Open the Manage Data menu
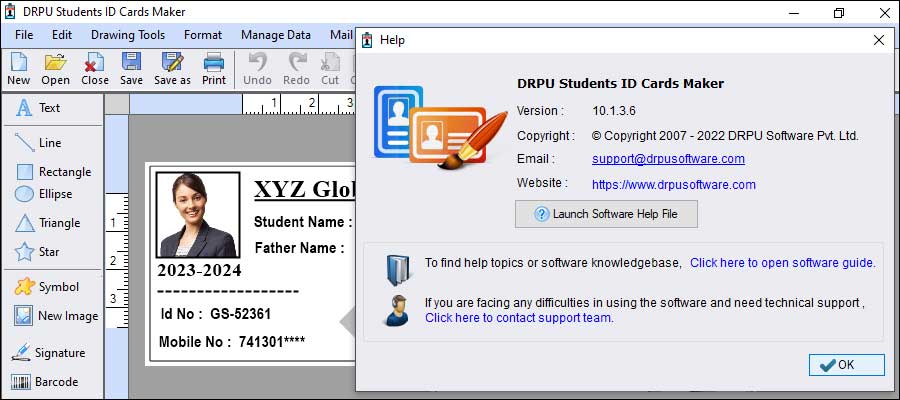Screen dimensions: 900x400 276,35
